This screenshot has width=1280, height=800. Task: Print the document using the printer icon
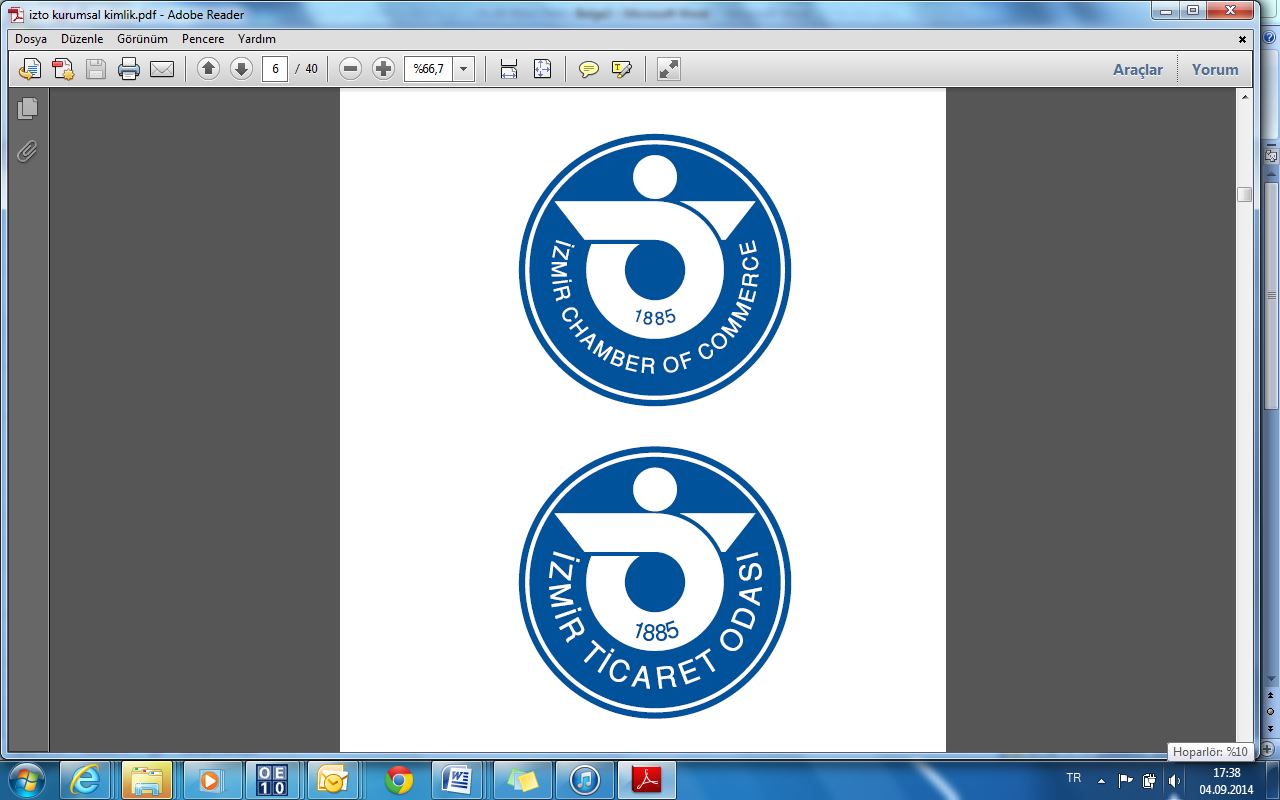click(x=129, y=69)
